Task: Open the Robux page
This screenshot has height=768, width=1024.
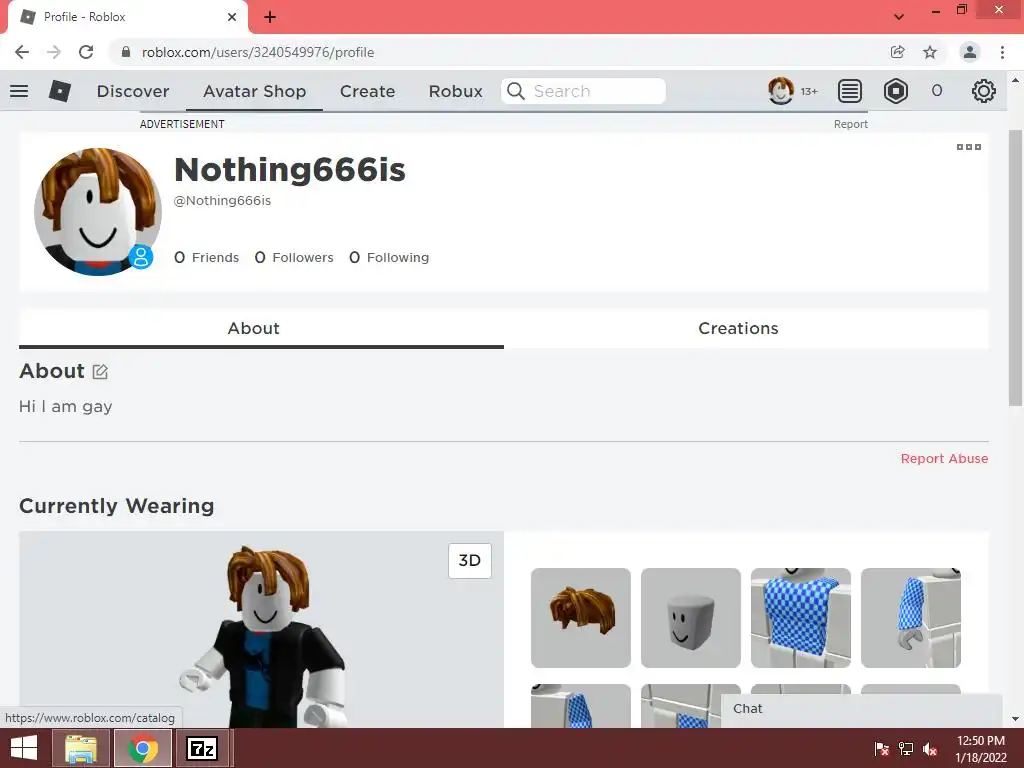Action: pos(455,91)
